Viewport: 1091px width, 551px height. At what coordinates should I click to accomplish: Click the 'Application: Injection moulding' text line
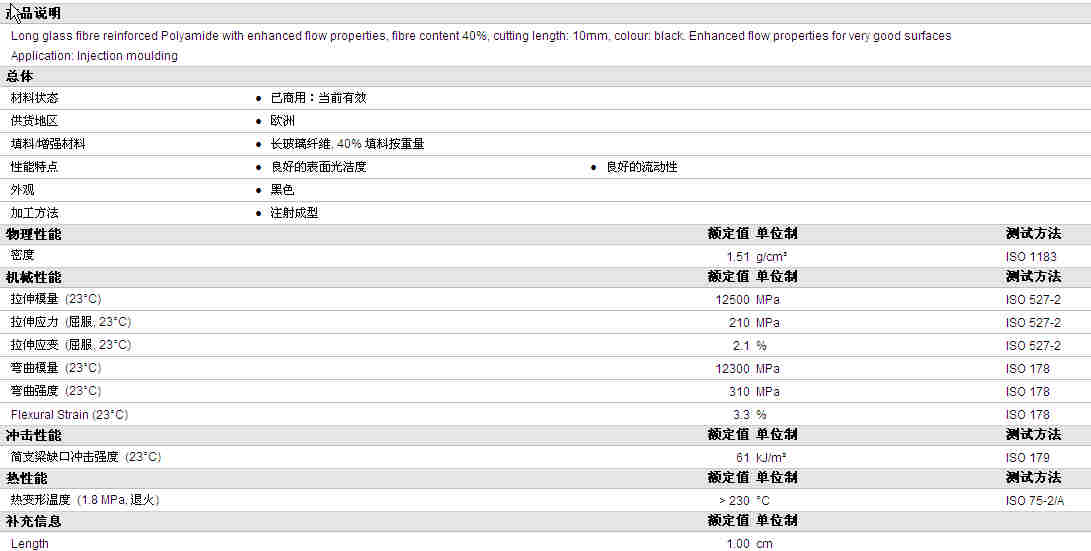[94, 56]
